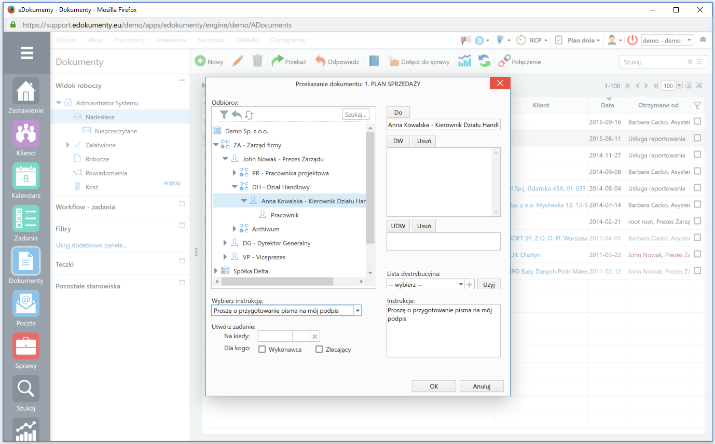Screen dimensions: 715x444
Task: Click the hamburger menu icon
Action: tap(26, 54)
